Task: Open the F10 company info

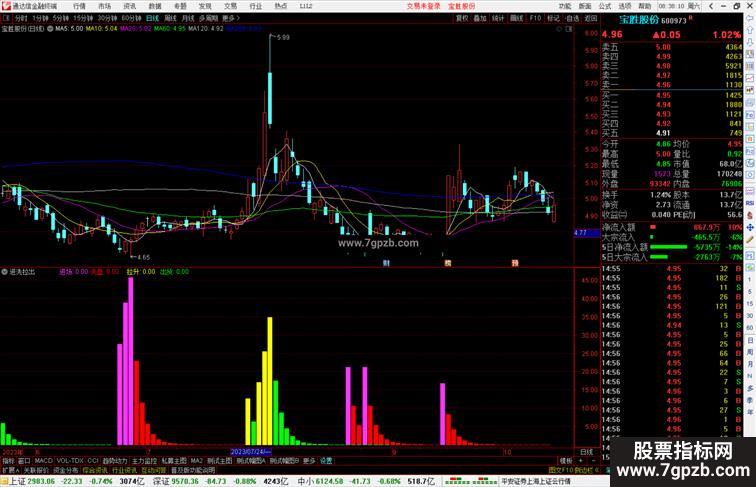Action: [535, 18]
